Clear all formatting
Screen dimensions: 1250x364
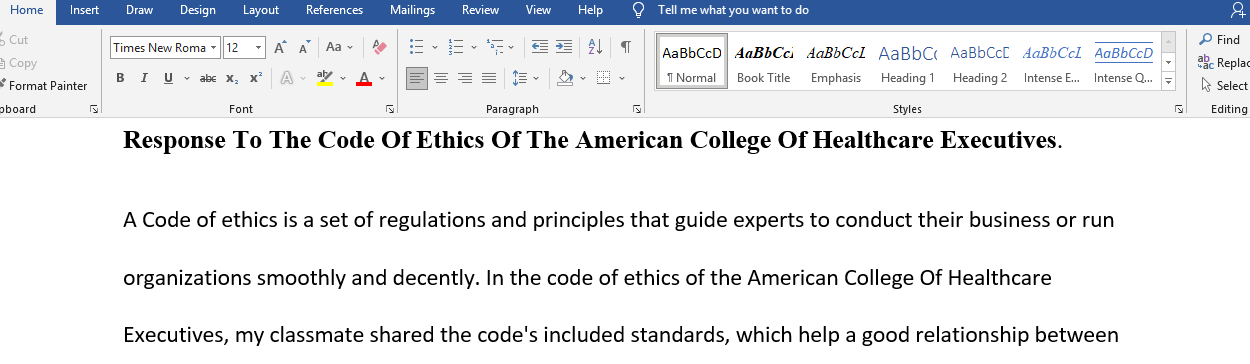pos(379,47)
